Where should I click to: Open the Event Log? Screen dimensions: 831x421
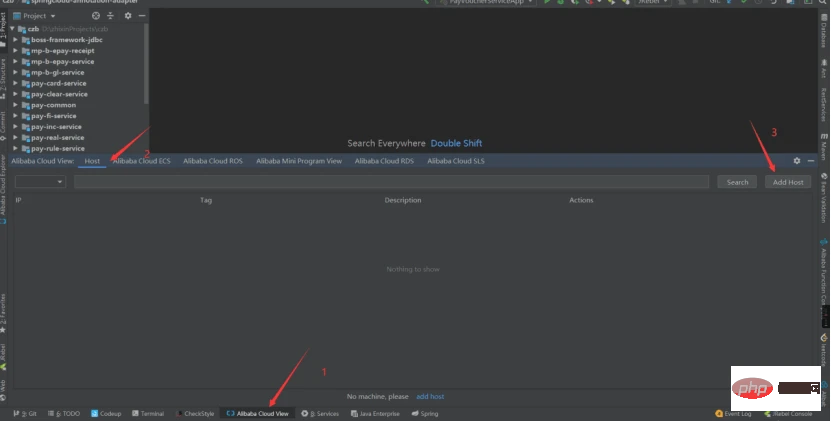[733, 413]
